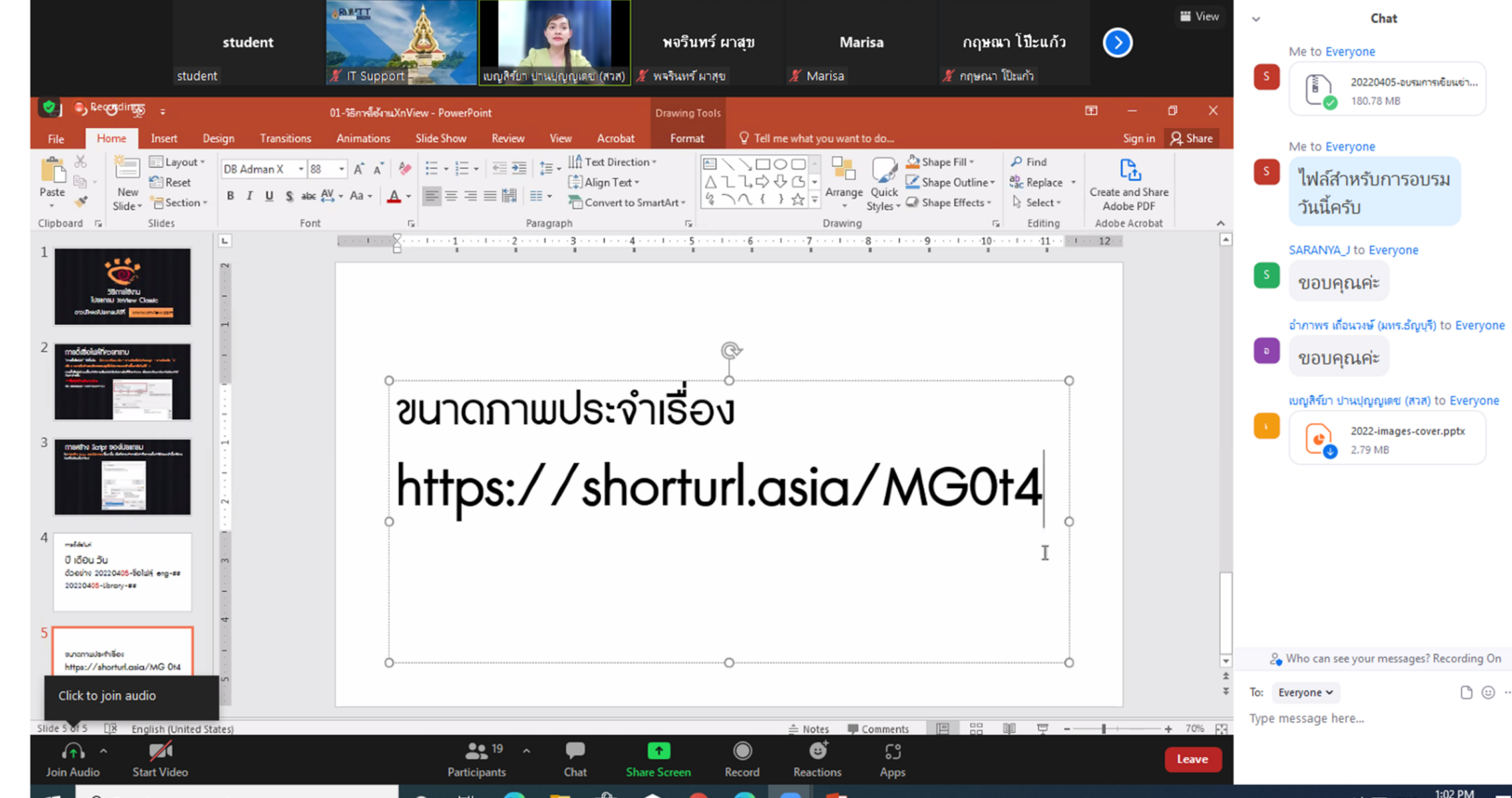Open Shape Effects dropdown
Image resolution: width=1512 pixels, height=798 pixels.
948,202
